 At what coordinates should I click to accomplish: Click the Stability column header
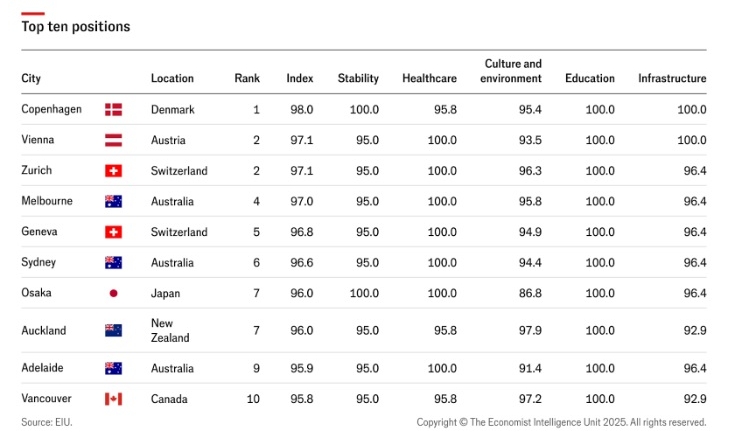click(x=358, y=78)
